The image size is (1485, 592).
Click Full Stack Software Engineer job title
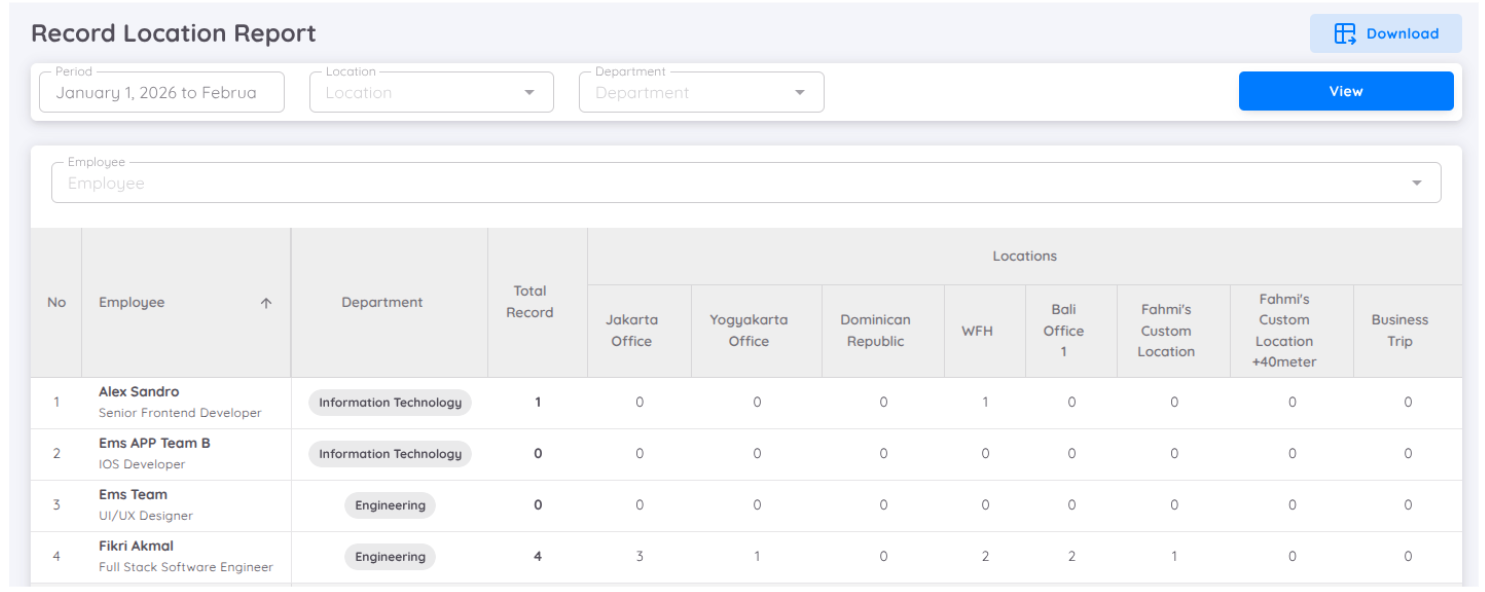(x=186, y=567)
